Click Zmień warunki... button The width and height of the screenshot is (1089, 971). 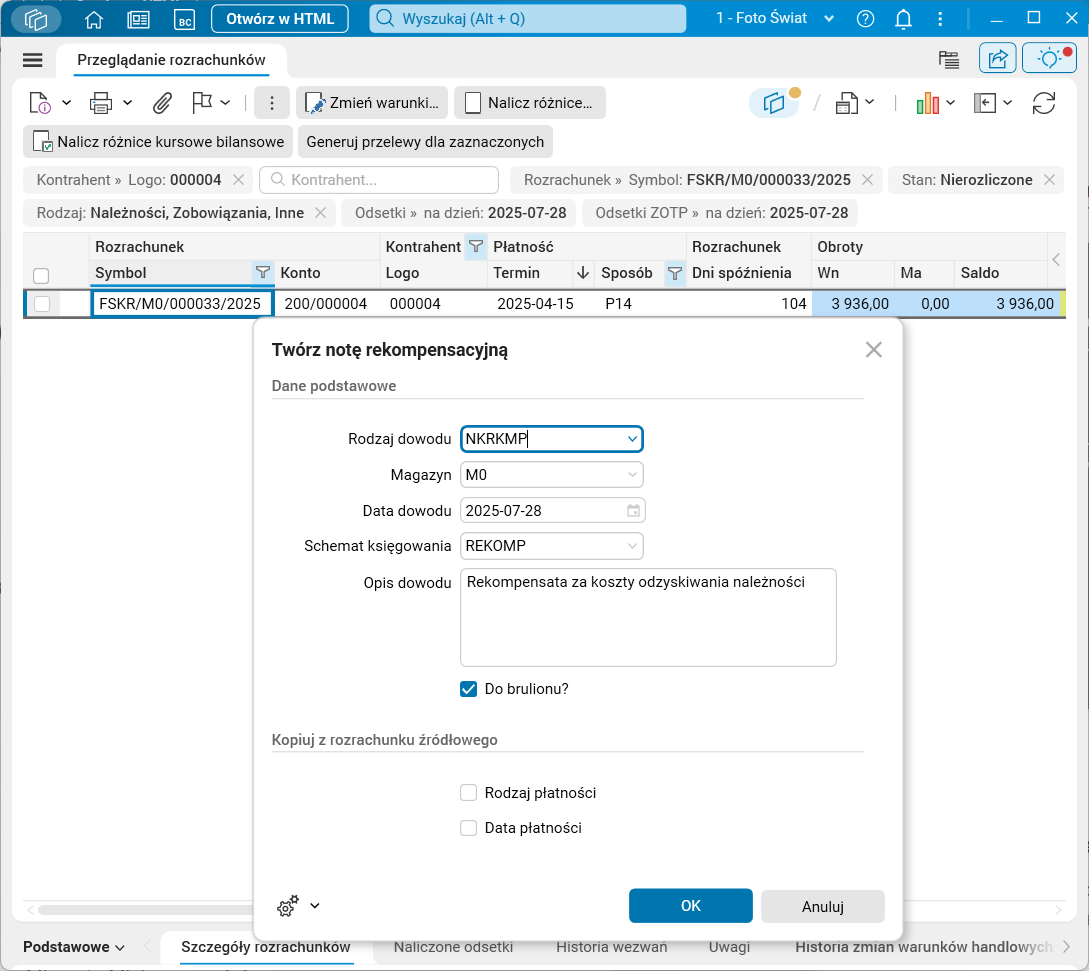(371, 103)
